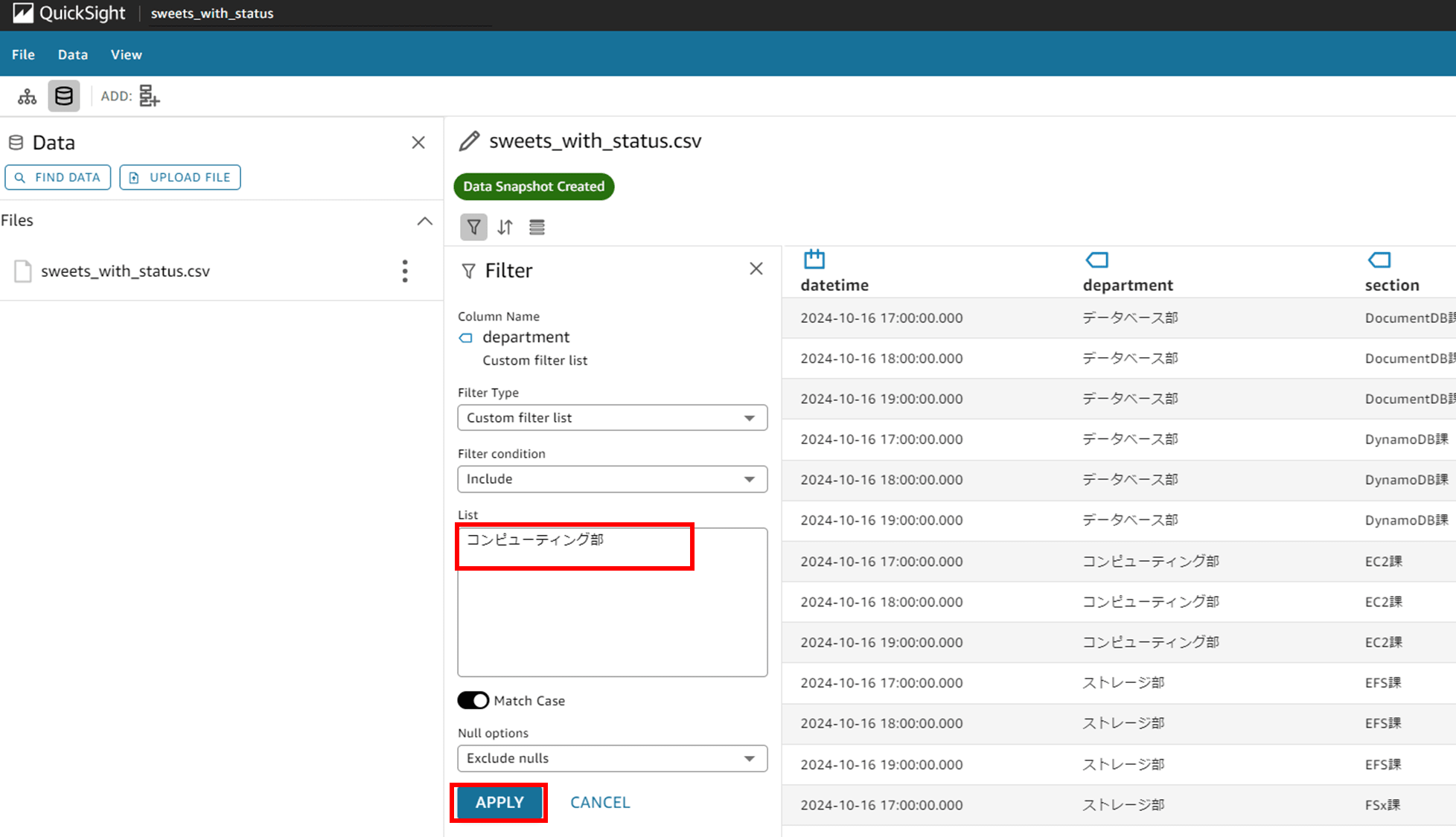This screenshot has height=837, width=1456.
Task: Open the Data menu in menu bar
Action: pos(71,54)
